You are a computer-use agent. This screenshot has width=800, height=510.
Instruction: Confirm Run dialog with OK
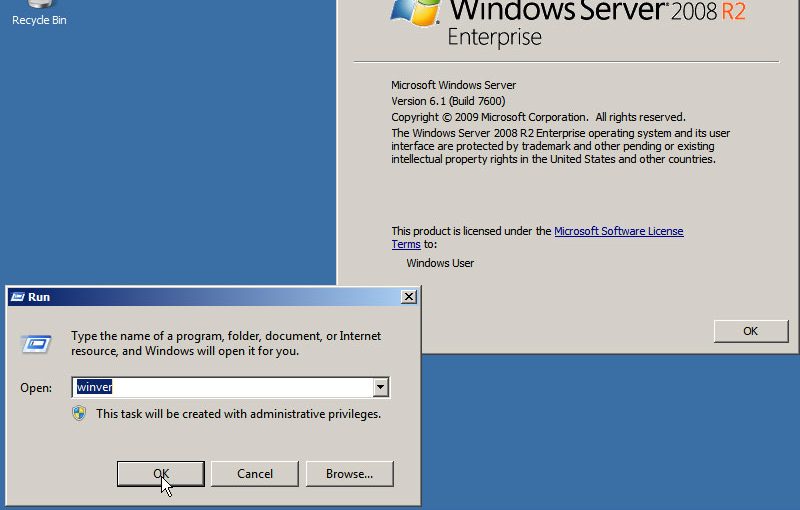point(161,474)
